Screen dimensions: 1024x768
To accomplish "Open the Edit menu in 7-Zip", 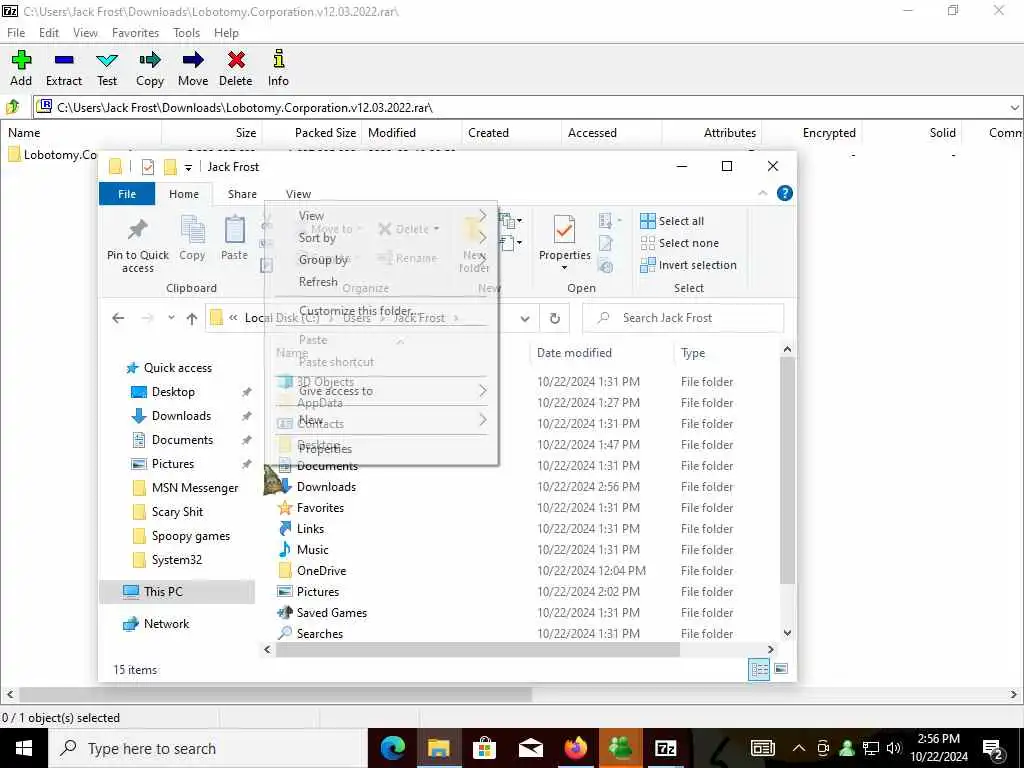I will (x=49, y=33).
